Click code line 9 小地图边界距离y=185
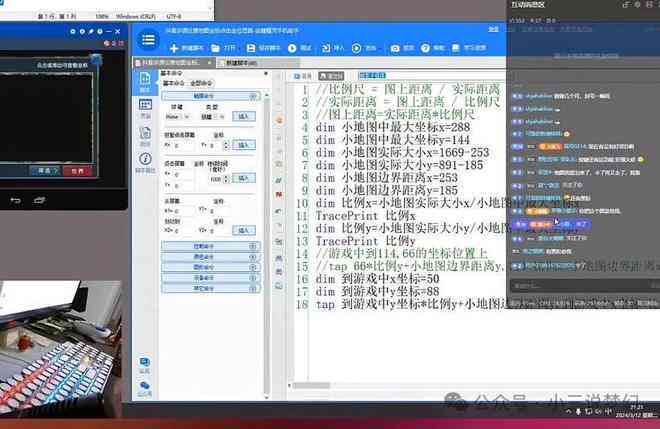660x429 pixels. click(x=386, y=190)
